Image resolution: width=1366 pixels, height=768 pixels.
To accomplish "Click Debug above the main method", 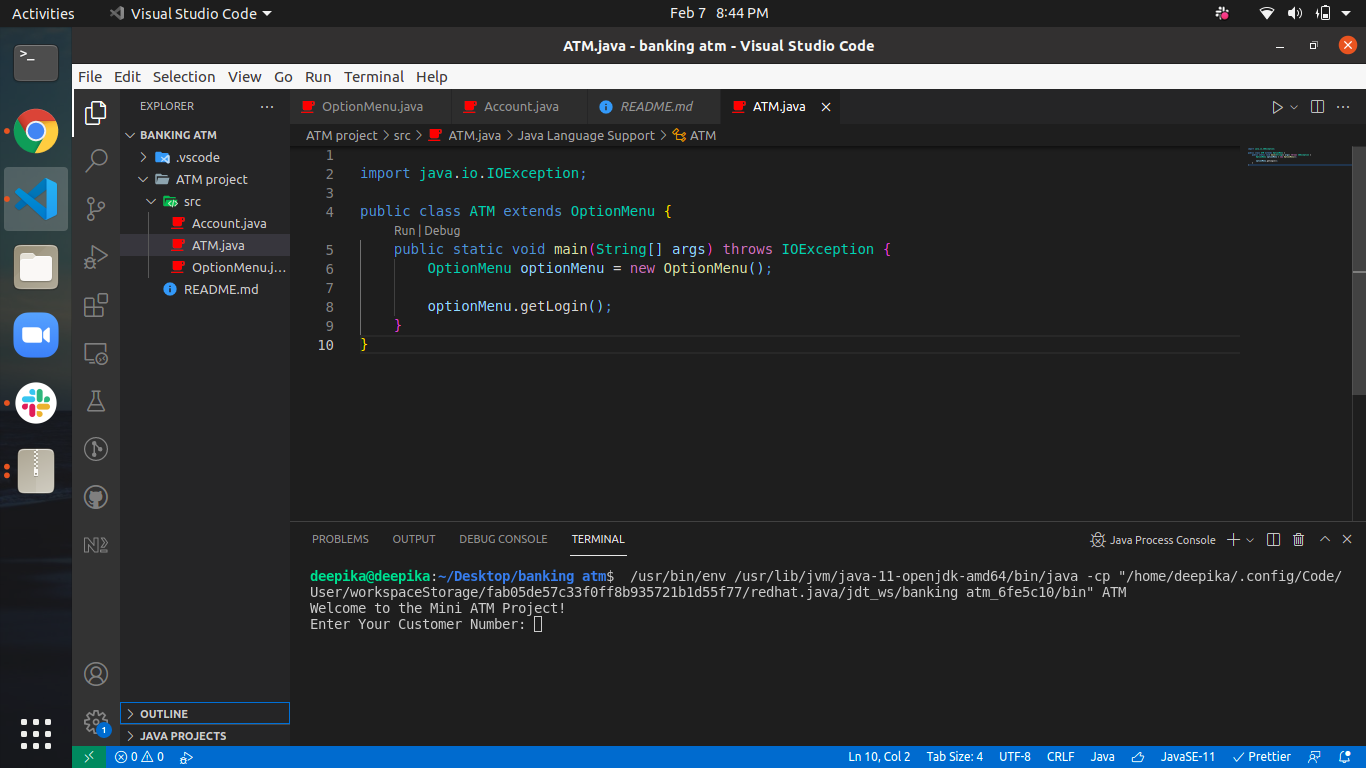I will click(440, 230).
